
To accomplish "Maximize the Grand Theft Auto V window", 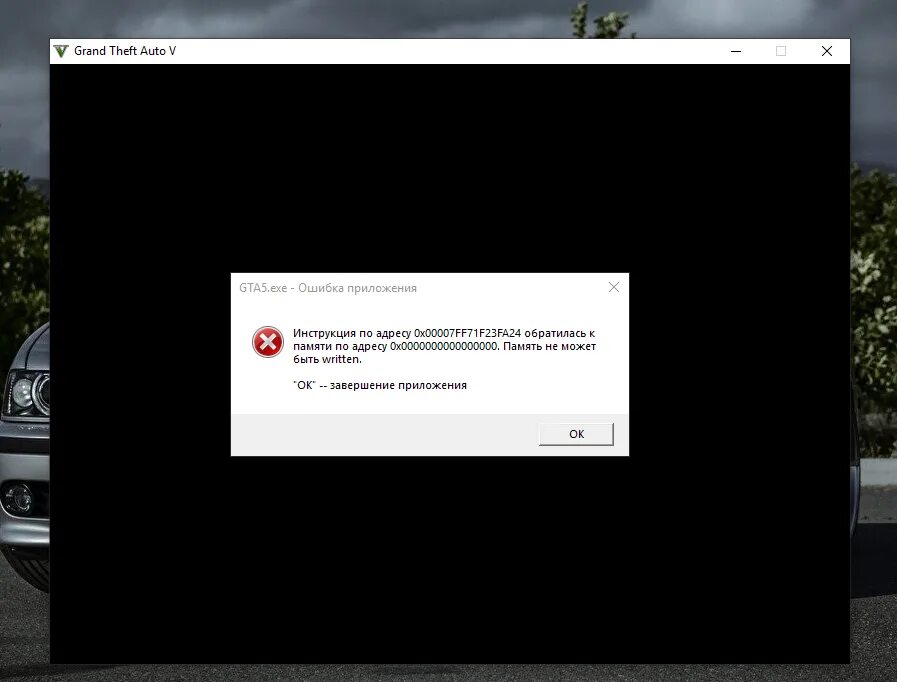I will pos(781,51).
